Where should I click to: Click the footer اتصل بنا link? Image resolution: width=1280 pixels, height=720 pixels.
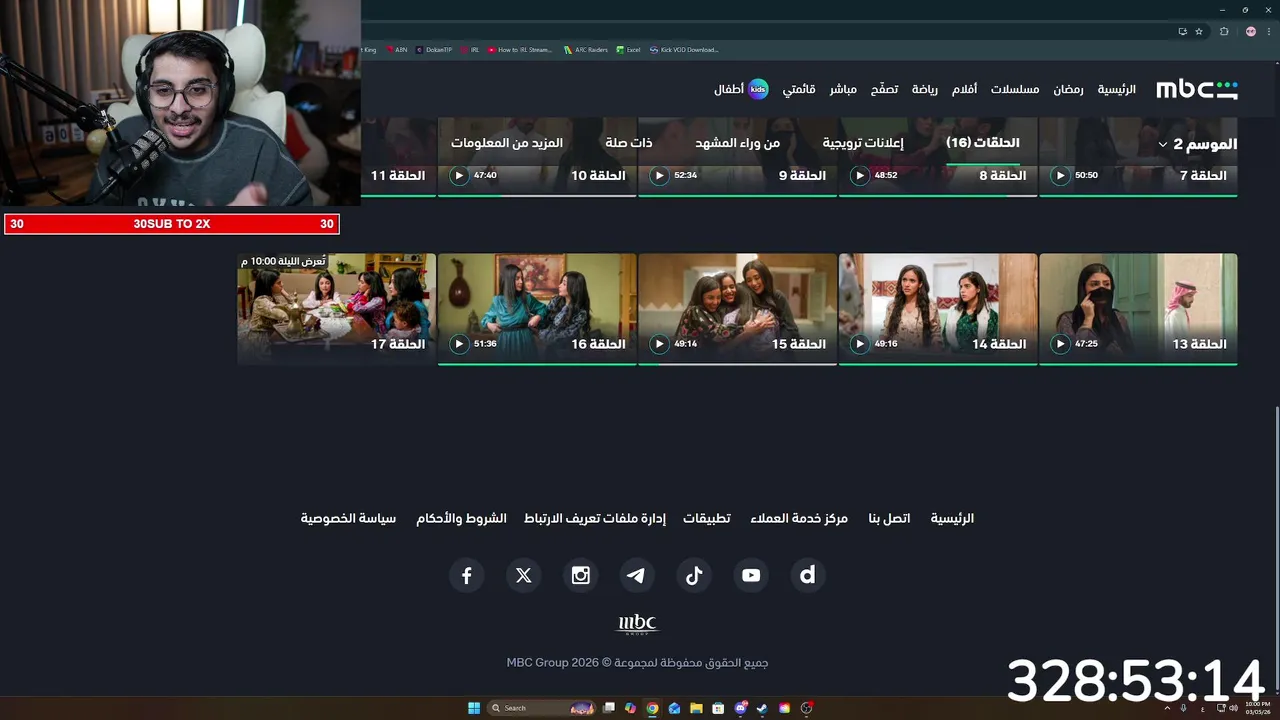[x=889, y=518]
